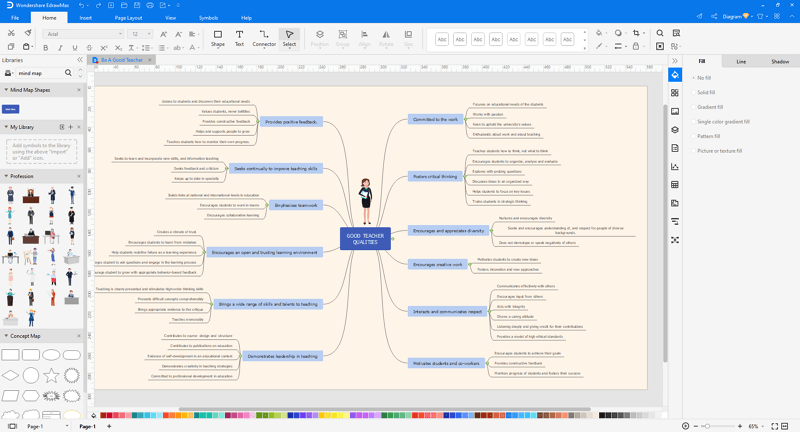Select the Pattern fill option

(x=708, y=136)
